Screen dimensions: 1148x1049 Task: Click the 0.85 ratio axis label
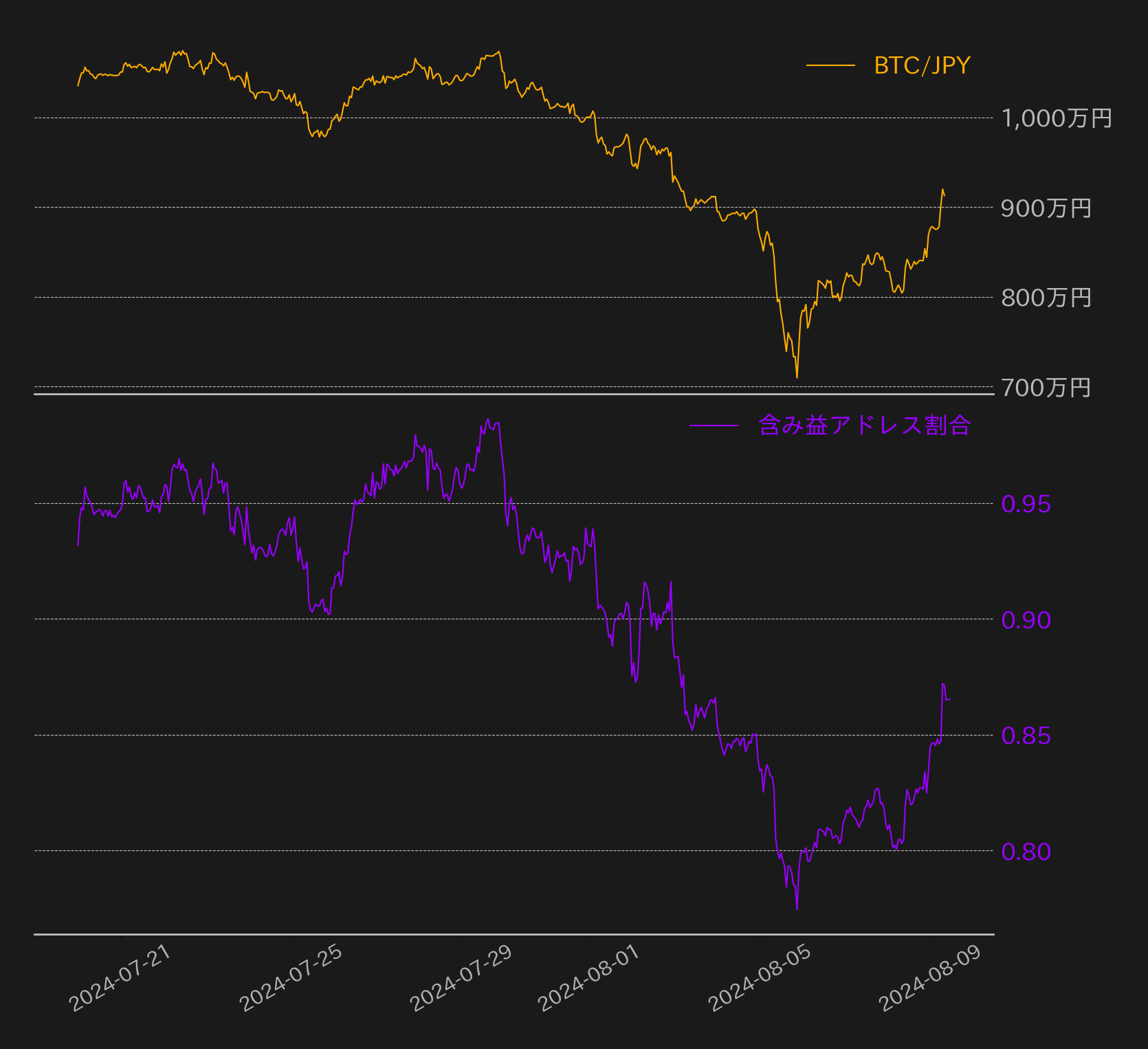point(1026,736)
